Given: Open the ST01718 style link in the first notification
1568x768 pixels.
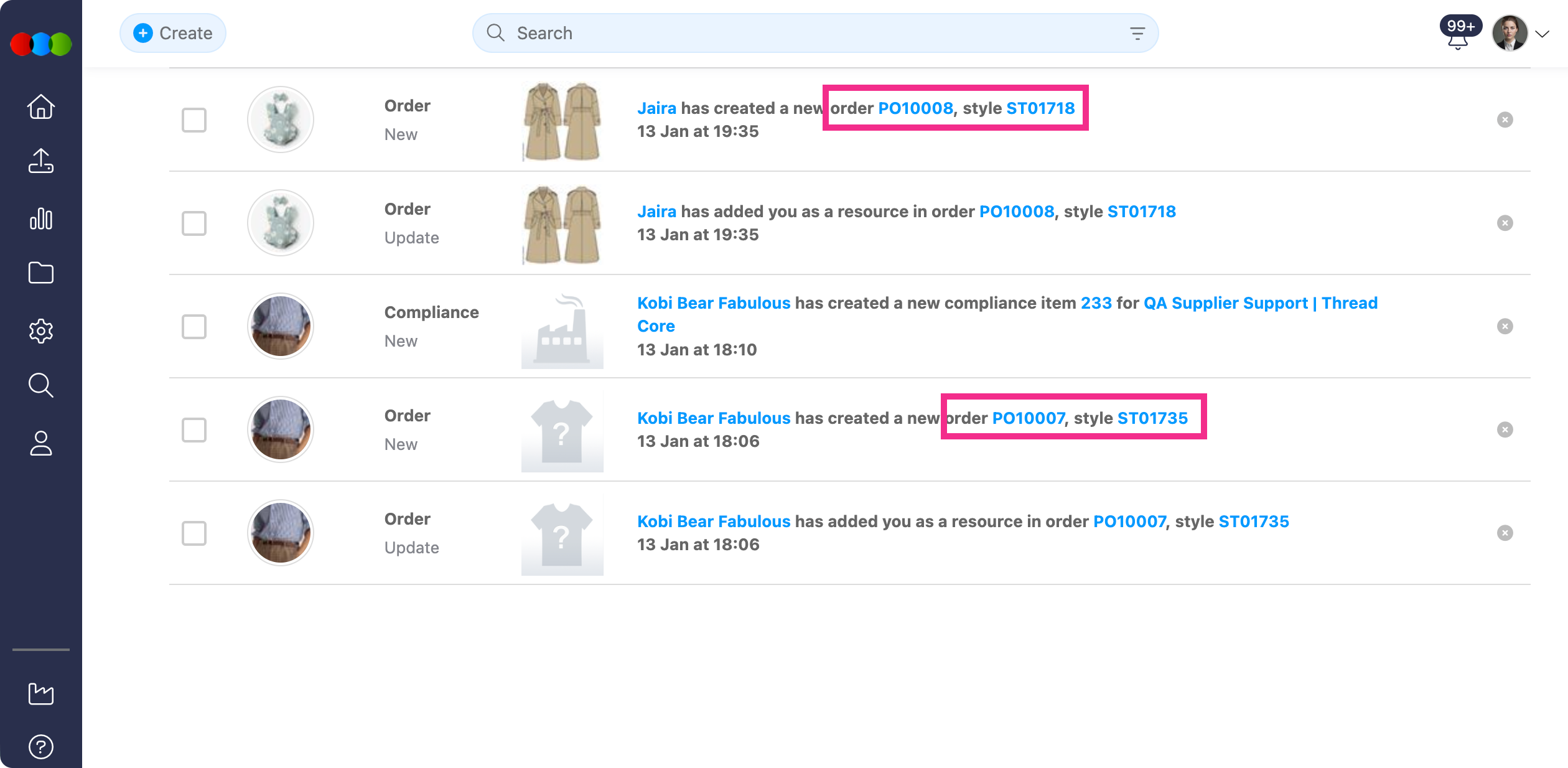Looking at the screenshot, I should (x=1040, y=108).
